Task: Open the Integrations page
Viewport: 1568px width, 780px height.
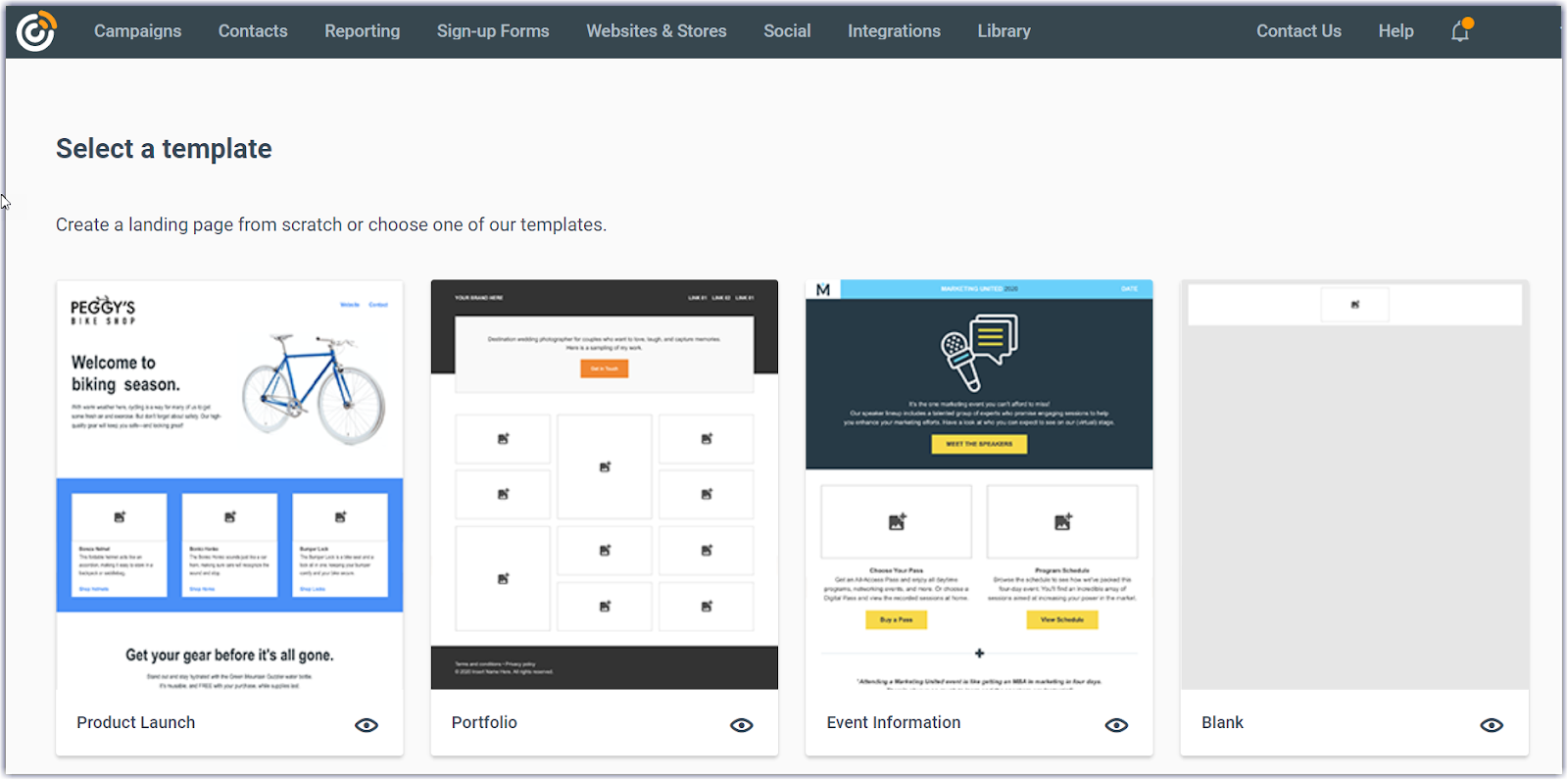Action: pos(894,31)
